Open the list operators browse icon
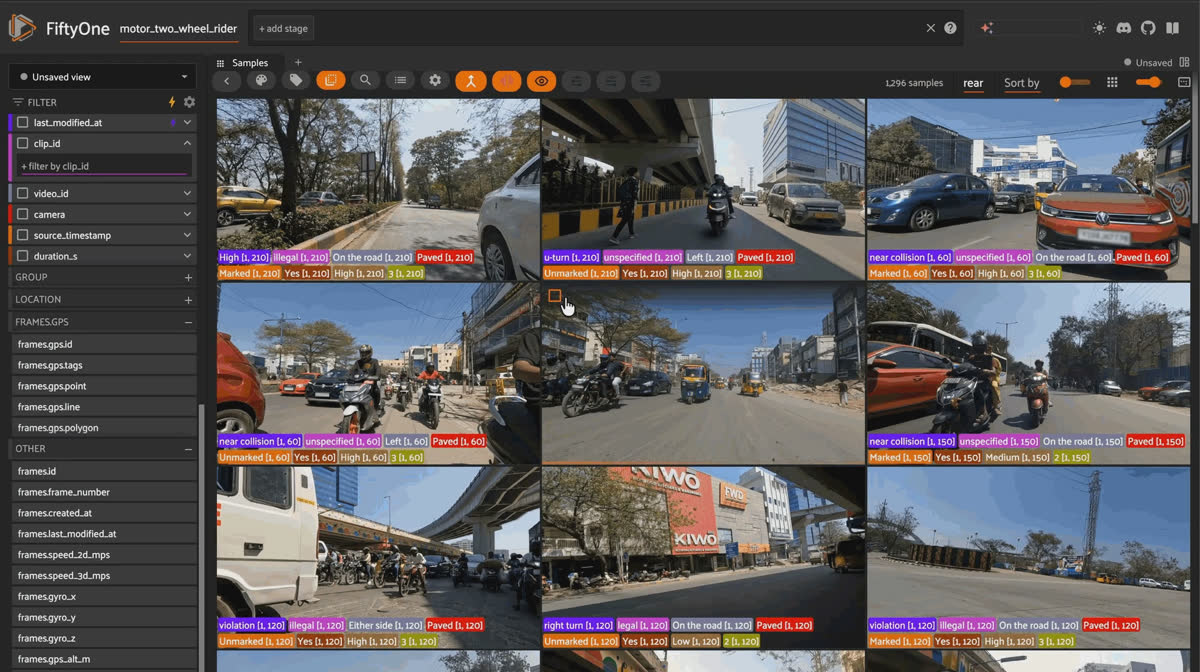This screenshot has height=672, width=1200. [x=400, y=81]
